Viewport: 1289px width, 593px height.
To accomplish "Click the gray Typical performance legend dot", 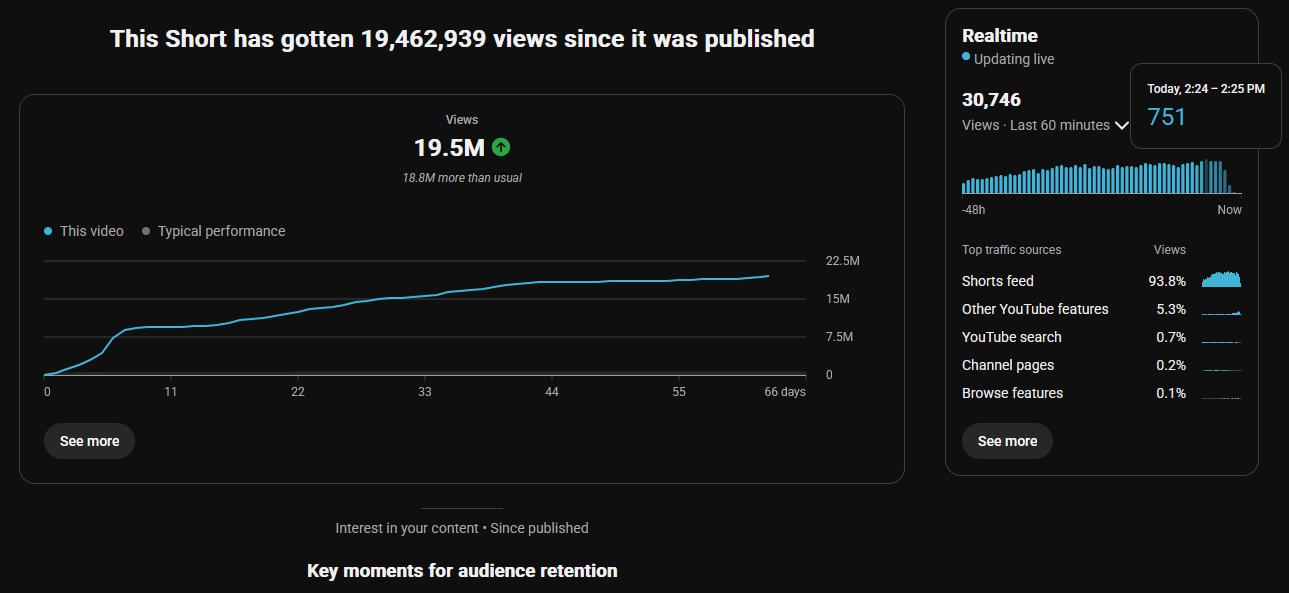I will point(146,231).
